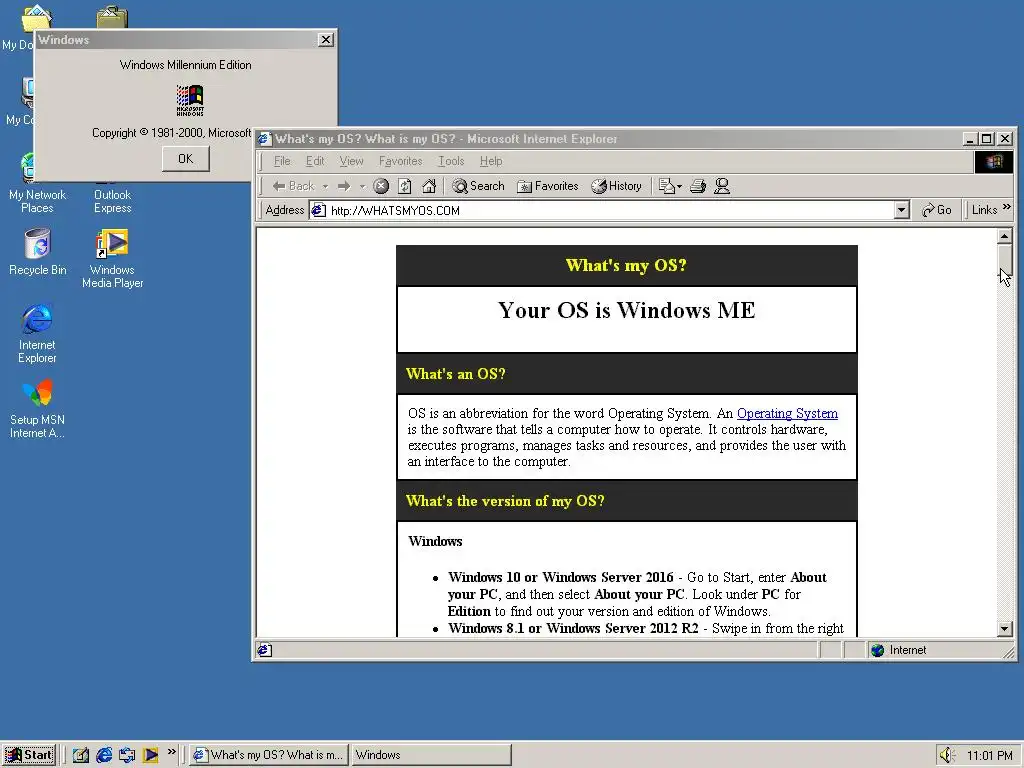Show the History pane from the toolbar

coord(616,186)
